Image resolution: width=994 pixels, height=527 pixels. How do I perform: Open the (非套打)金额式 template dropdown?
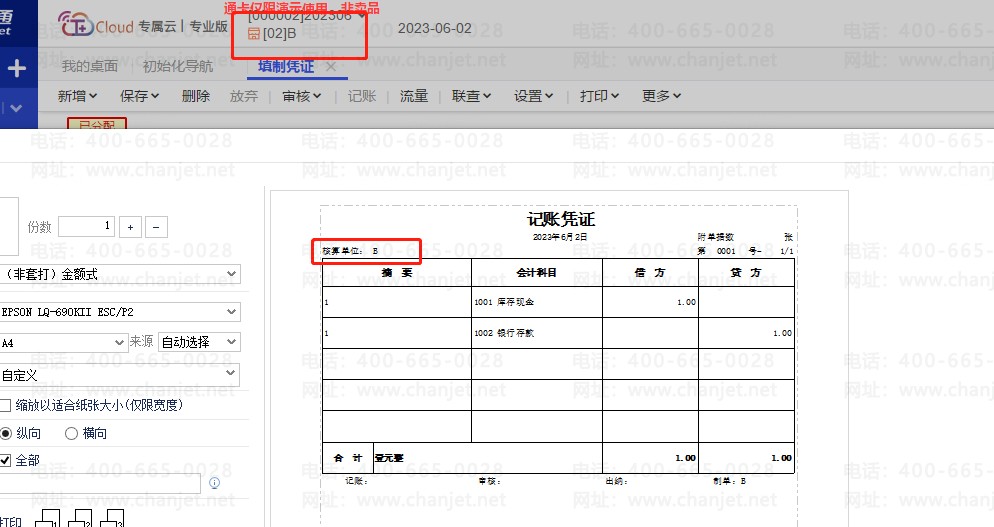119,274
